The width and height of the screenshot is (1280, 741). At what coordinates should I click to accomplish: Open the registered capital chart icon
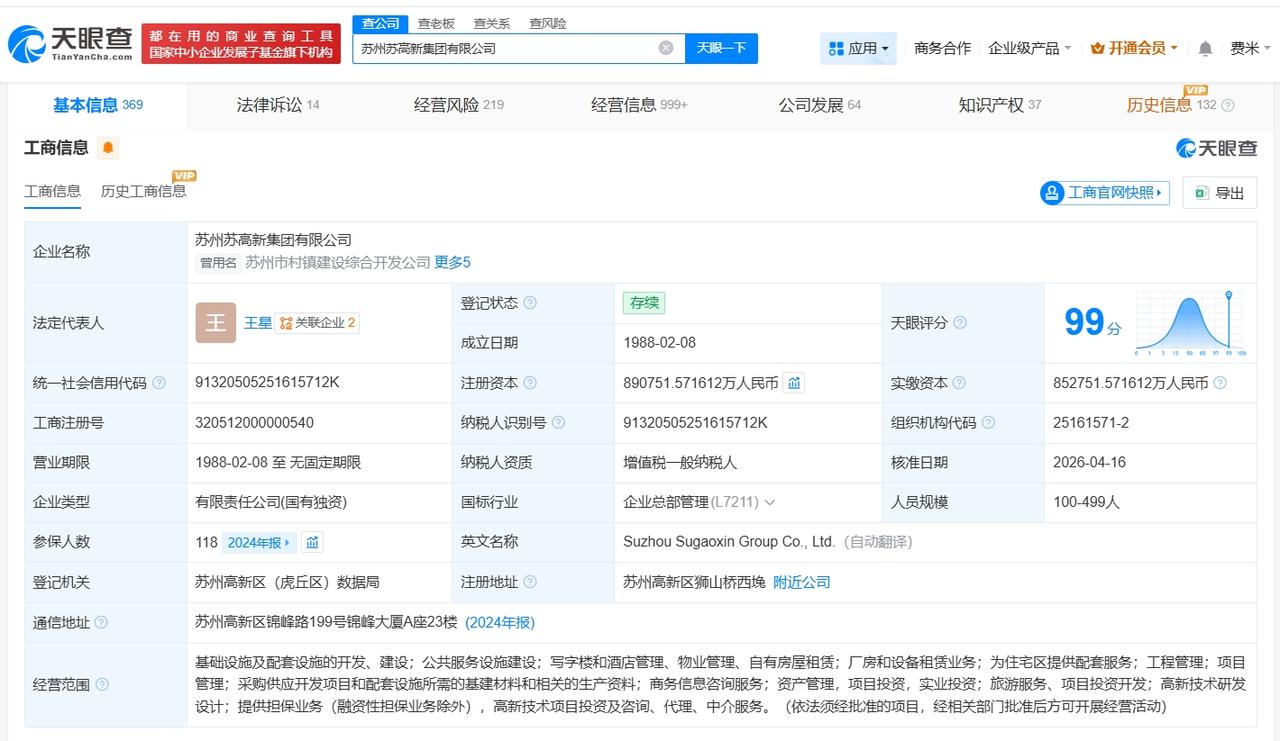(x=794, y=383)
